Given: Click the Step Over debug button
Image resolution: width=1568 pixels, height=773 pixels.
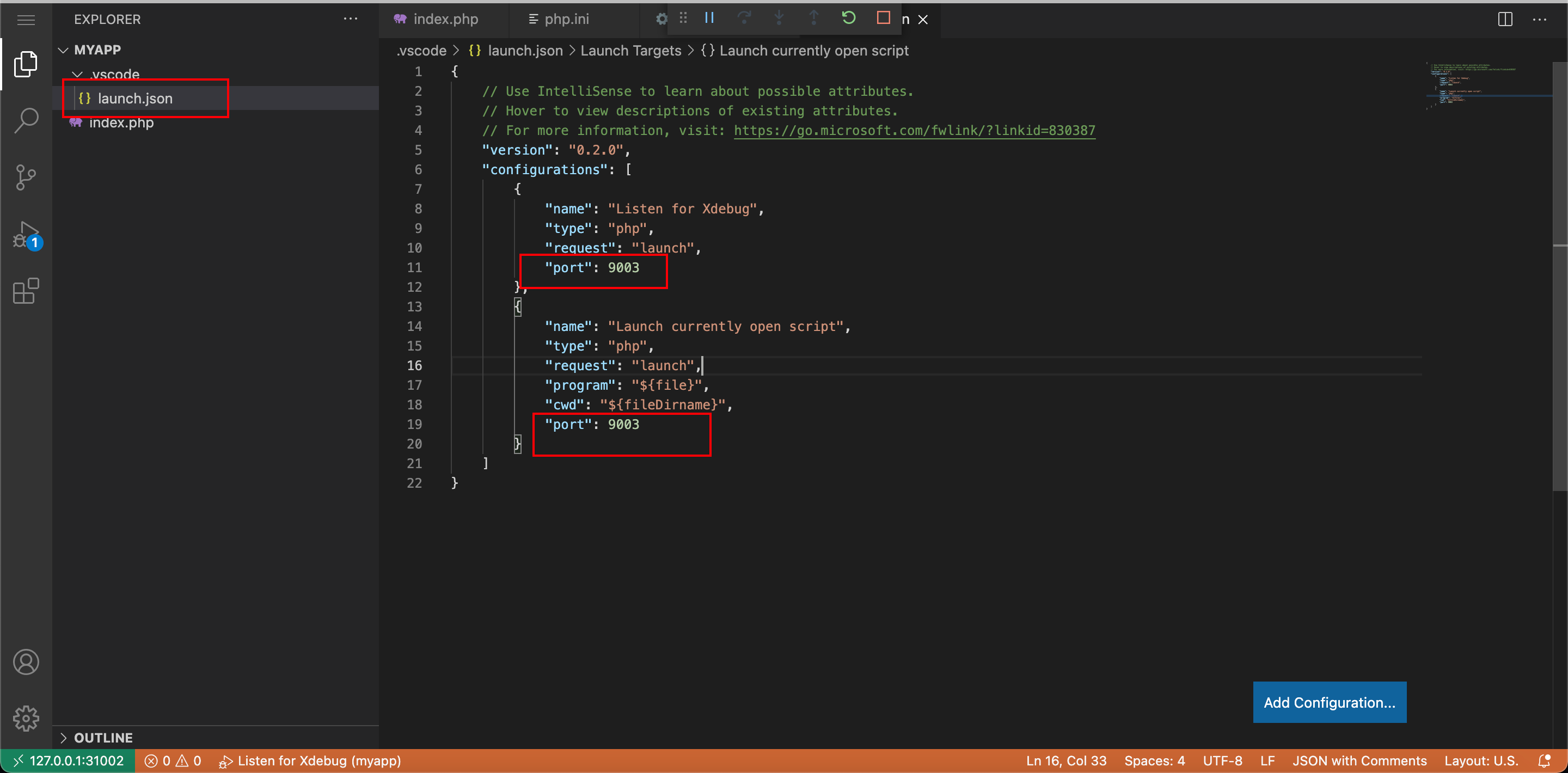Looking at the screenshot, I should coord(744,17).
